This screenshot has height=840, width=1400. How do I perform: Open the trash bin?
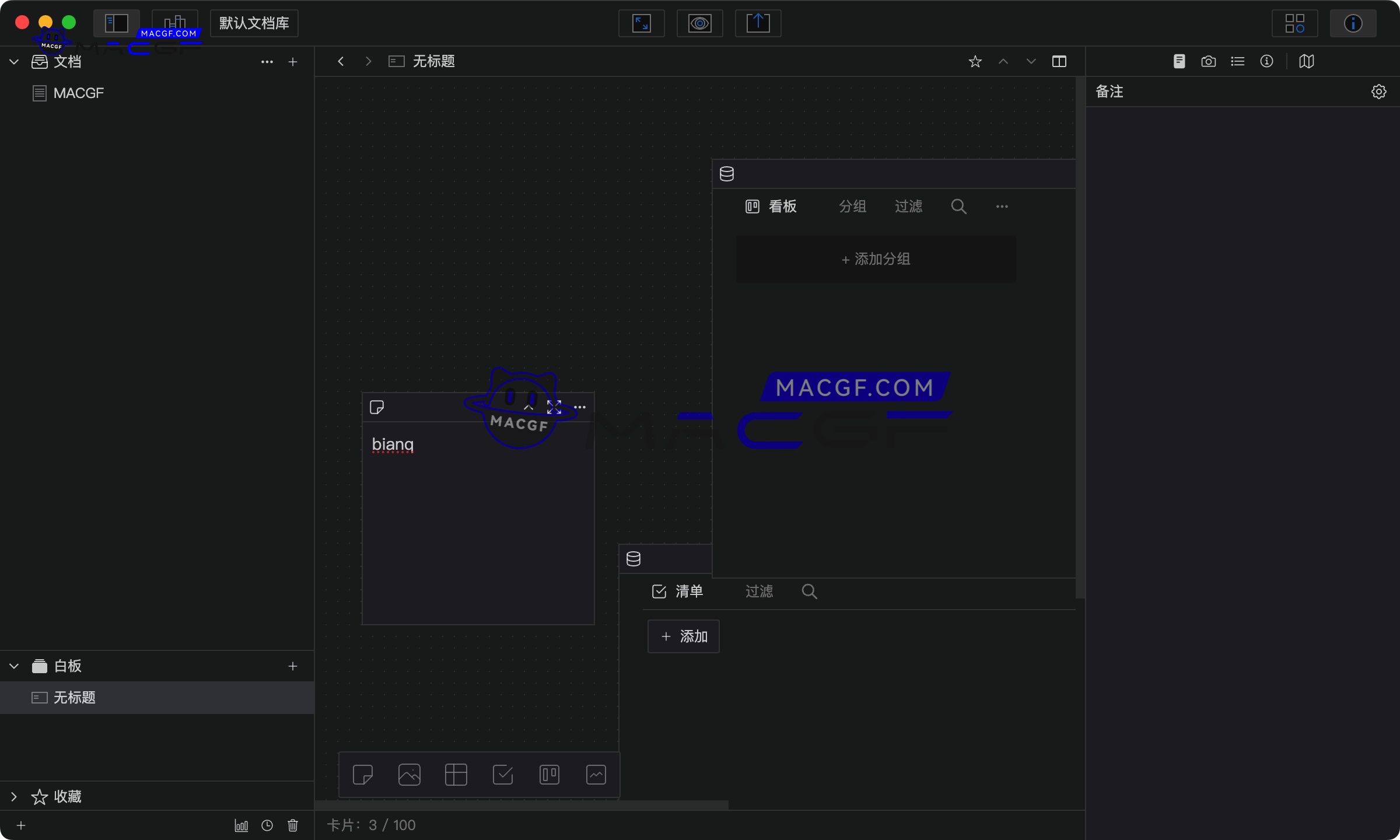click(x=293, y=825)
